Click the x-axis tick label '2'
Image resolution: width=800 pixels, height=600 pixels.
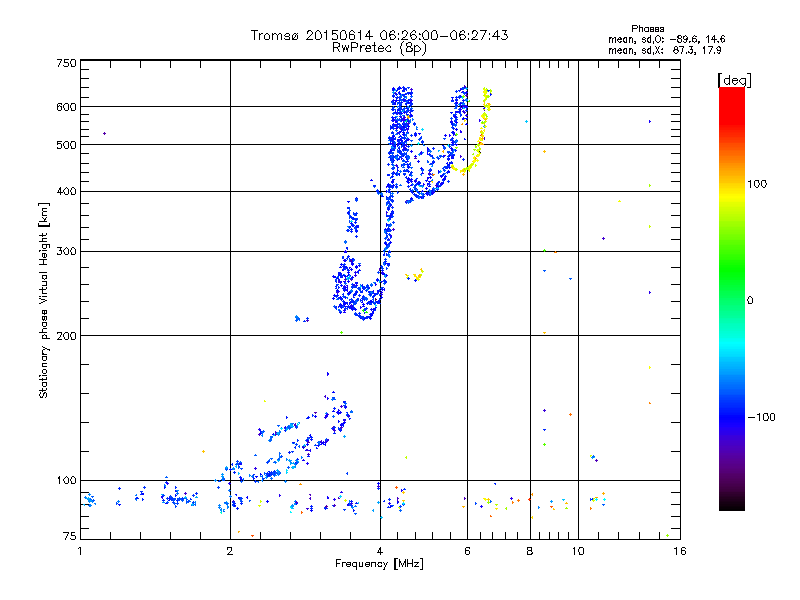pyautogui.click(x=230, y=551)
